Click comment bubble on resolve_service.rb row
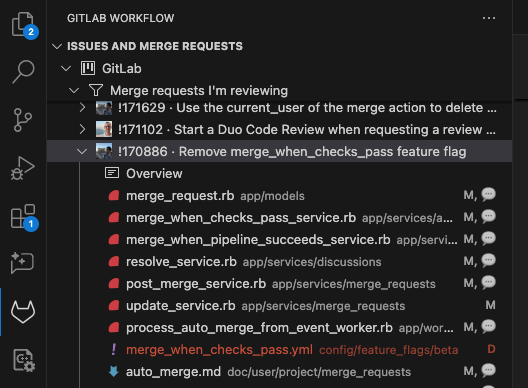This screenshot has width=528, height=388. click(488, 261)
